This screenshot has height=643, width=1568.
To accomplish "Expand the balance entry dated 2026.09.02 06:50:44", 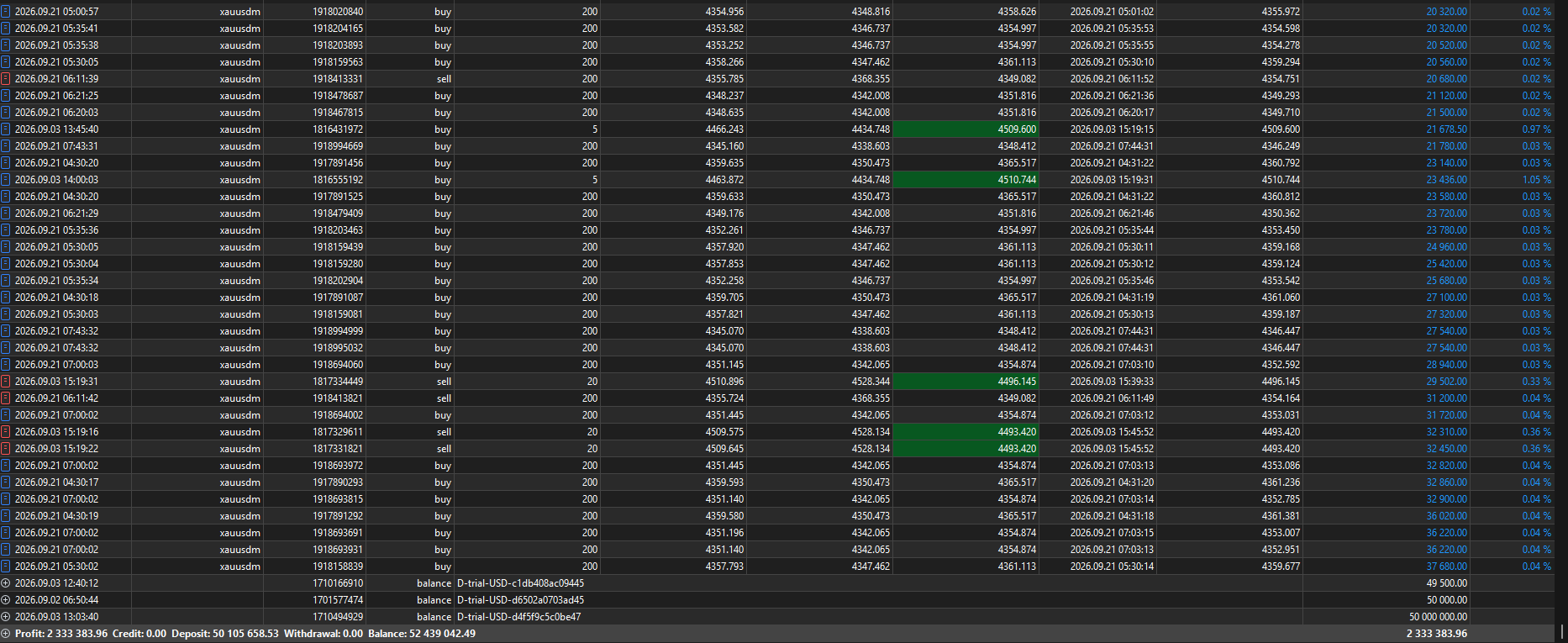I will point(6,599).
